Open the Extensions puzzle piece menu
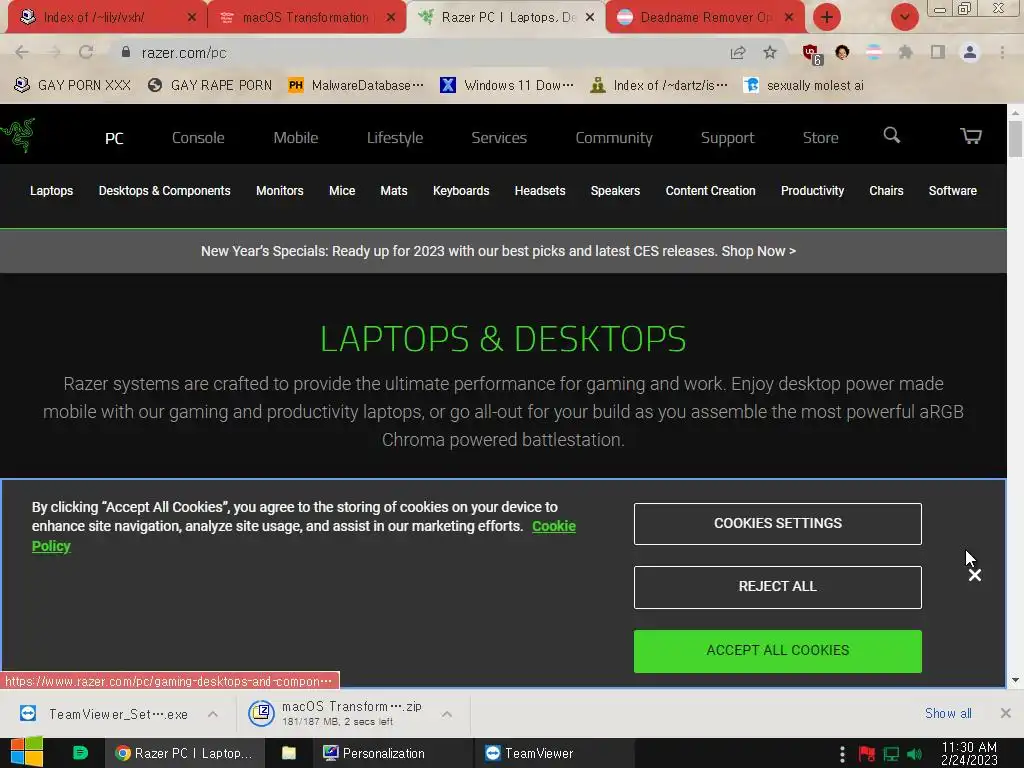This screenshot has height=768, width=1024. [x=906, y=52]
